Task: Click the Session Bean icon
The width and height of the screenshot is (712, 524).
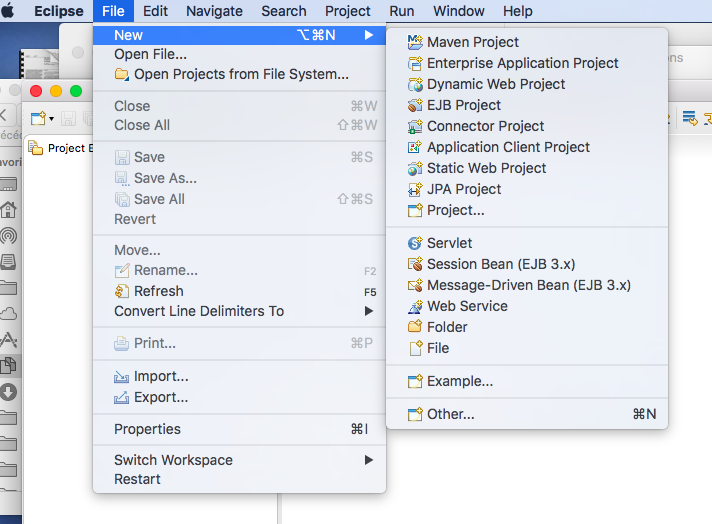Action: click(x=416, y=264)
